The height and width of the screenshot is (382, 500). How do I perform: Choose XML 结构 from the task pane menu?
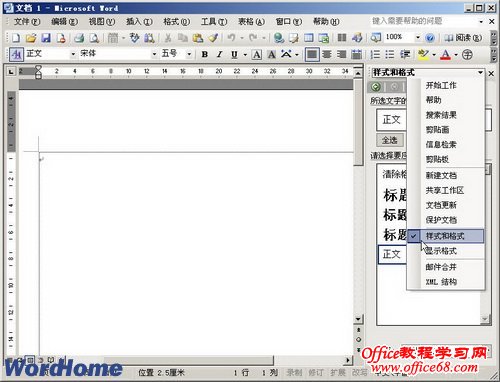pyautogui.click(x=446, y=282)
